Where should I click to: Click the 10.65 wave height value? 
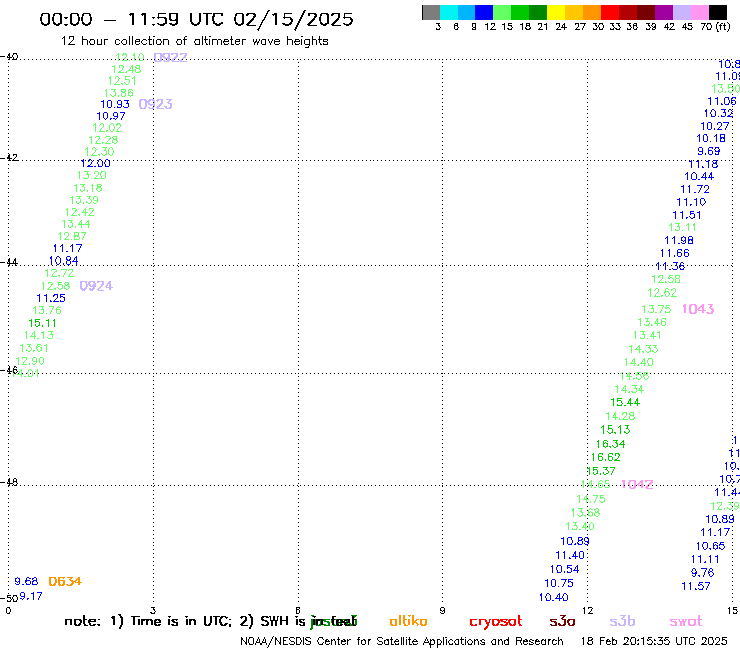pos(710,546)
